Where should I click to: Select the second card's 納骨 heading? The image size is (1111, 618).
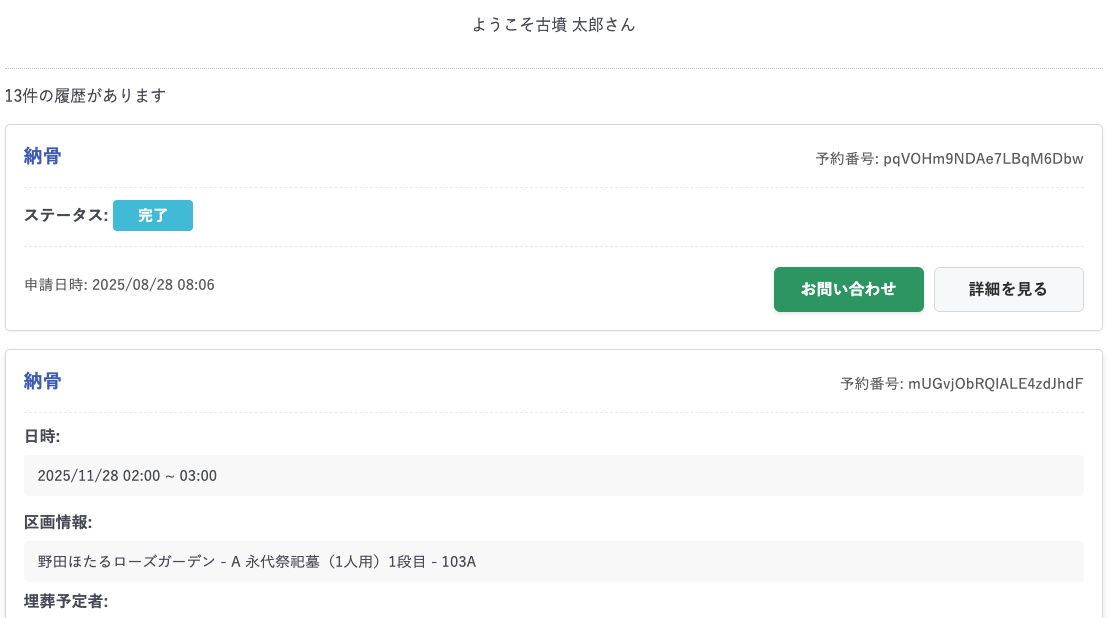[x=43, y=381]
